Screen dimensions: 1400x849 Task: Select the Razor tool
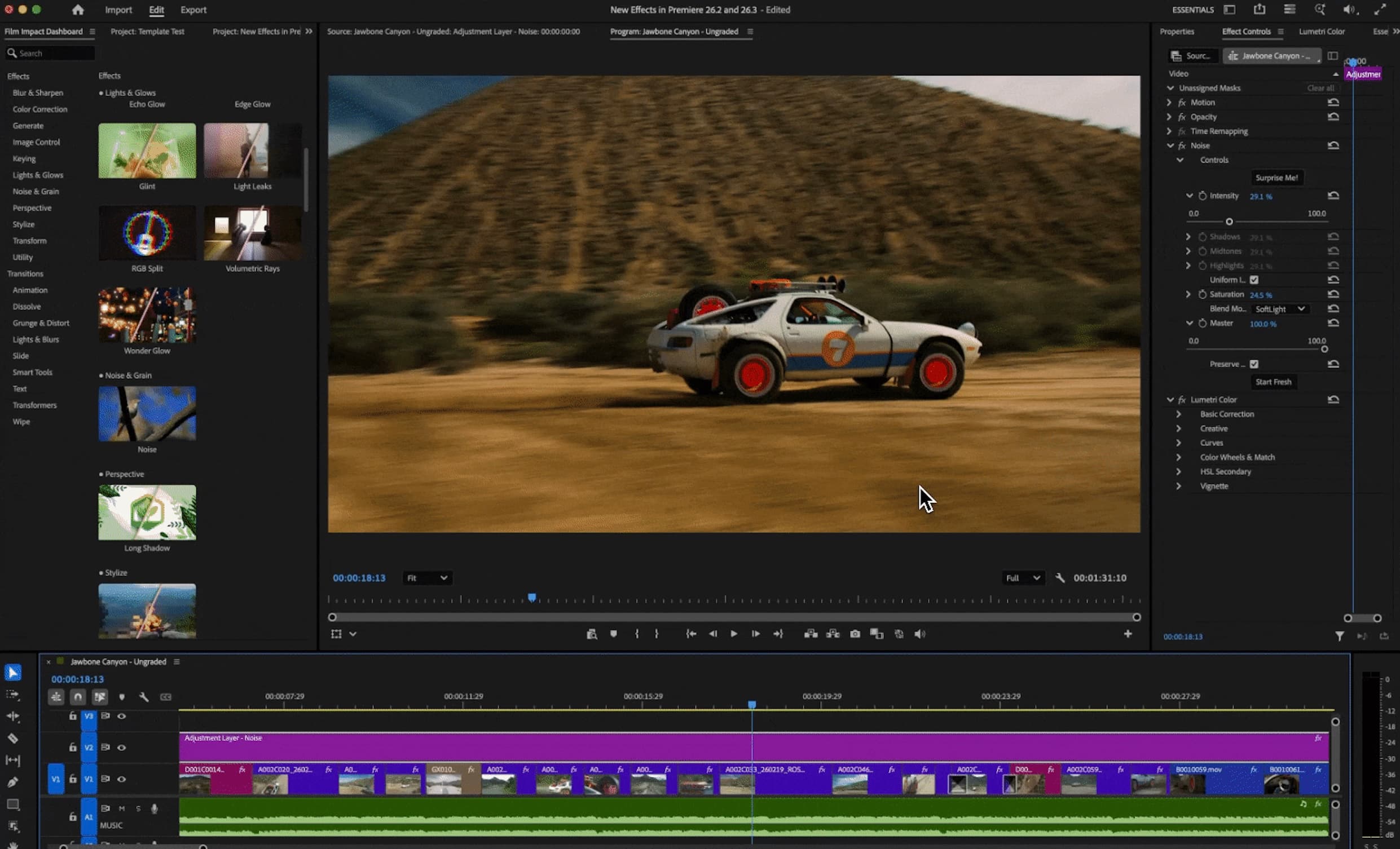coord(12,739)
